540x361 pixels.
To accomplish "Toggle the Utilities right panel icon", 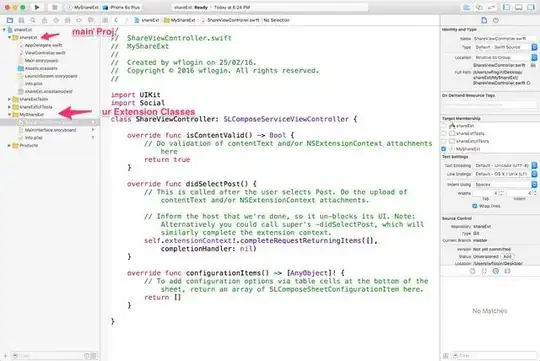I will pyautogui.click(x=531, y=7).
